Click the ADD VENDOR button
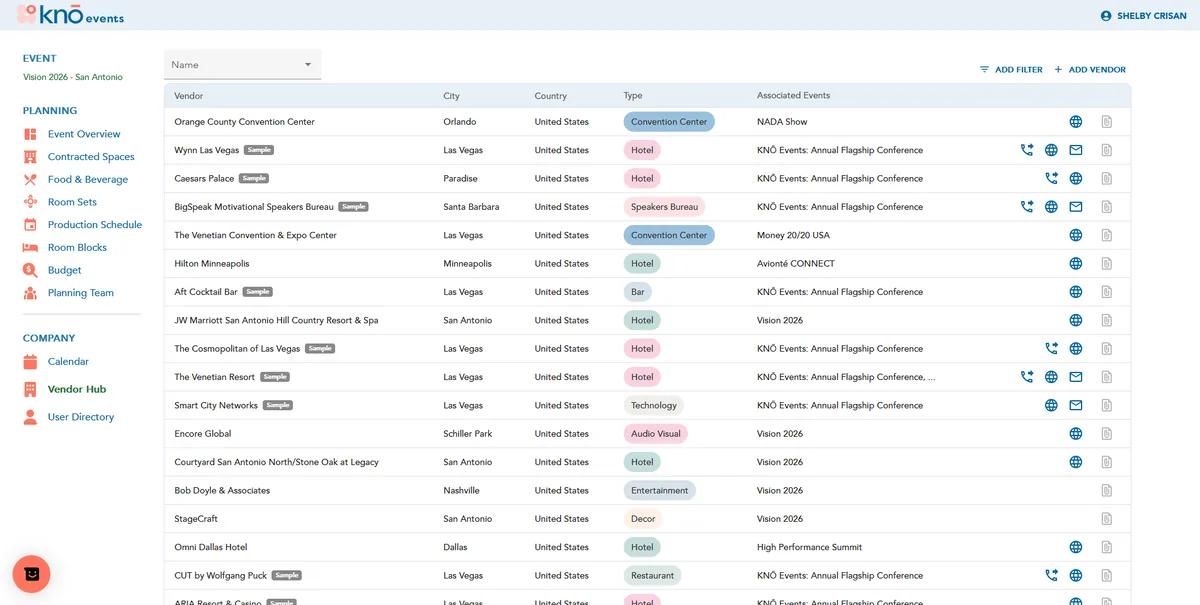The image size is (1200, 605). coord(1090,70)
